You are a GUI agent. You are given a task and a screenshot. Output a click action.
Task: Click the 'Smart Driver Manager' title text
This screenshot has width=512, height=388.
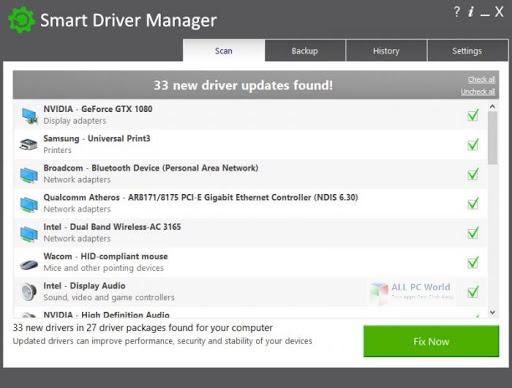coord(129,20)
